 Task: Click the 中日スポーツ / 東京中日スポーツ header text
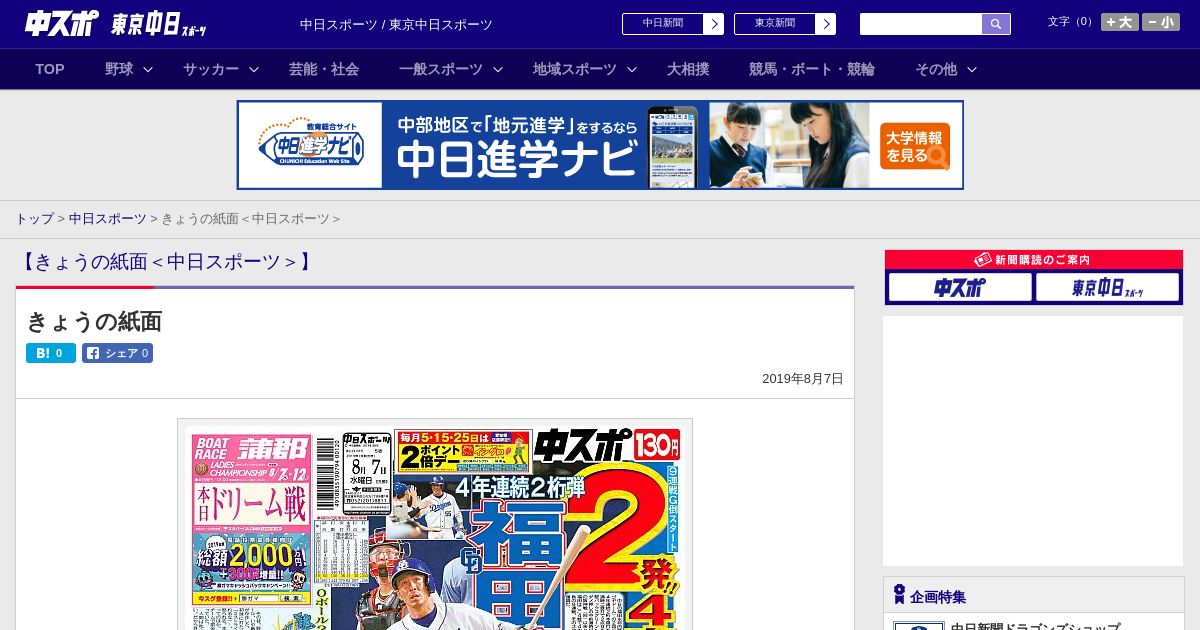(396, 25)
